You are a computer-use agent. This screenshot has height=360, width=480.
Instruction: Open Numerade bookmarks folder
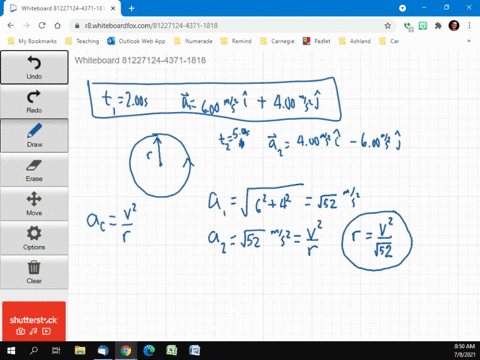[193, 41]
